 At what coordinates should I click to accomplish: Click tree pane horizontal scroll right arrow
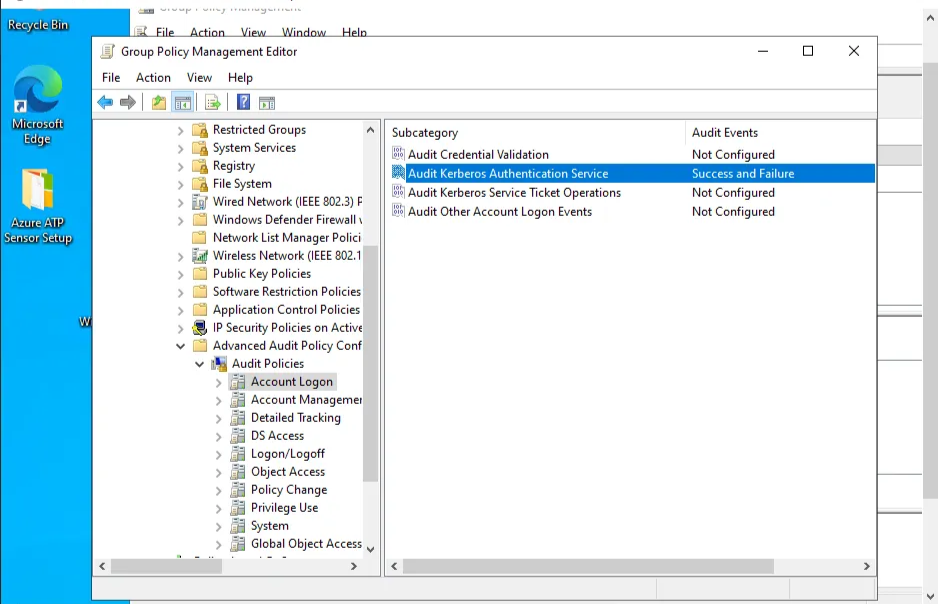tap(354, 566)
